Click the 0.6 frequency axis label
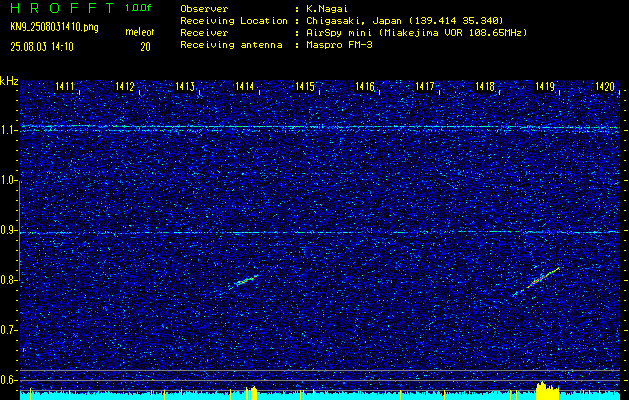The height and width of the screenshot is (400, 629). pyautogui.click(x=8, y=380)
